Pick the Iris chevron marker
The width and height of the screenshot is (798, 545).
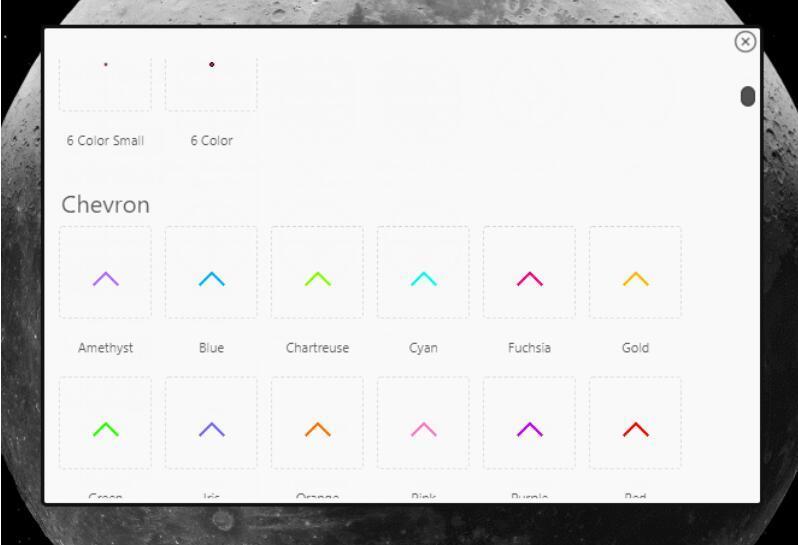click(x=211, y=423)
